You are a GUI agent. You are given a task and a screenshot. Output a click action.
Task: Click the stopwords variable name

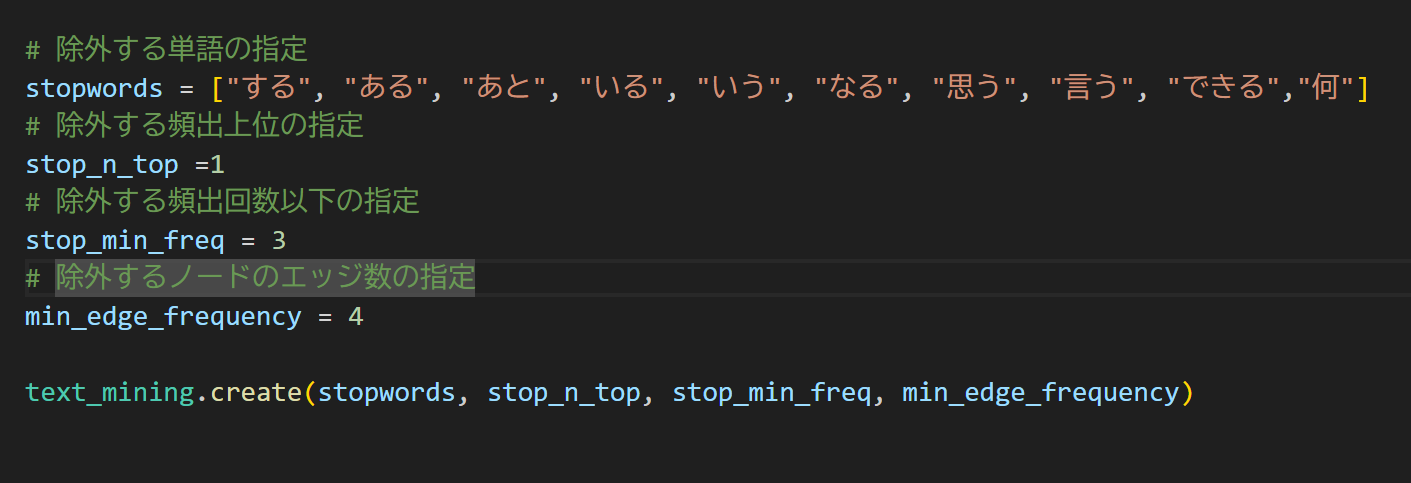pyautogui.click(x=94, y=88)
